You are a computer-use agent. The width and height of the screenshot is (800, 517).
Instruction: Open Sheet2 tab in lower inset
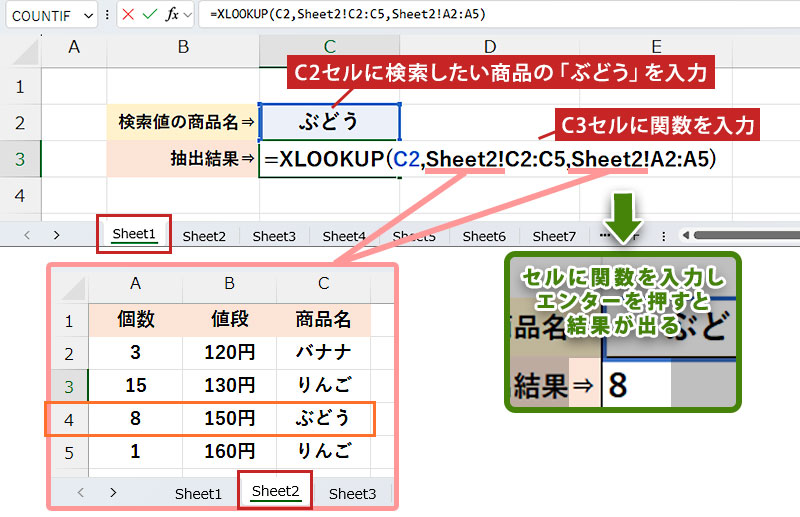click(276, 491)
